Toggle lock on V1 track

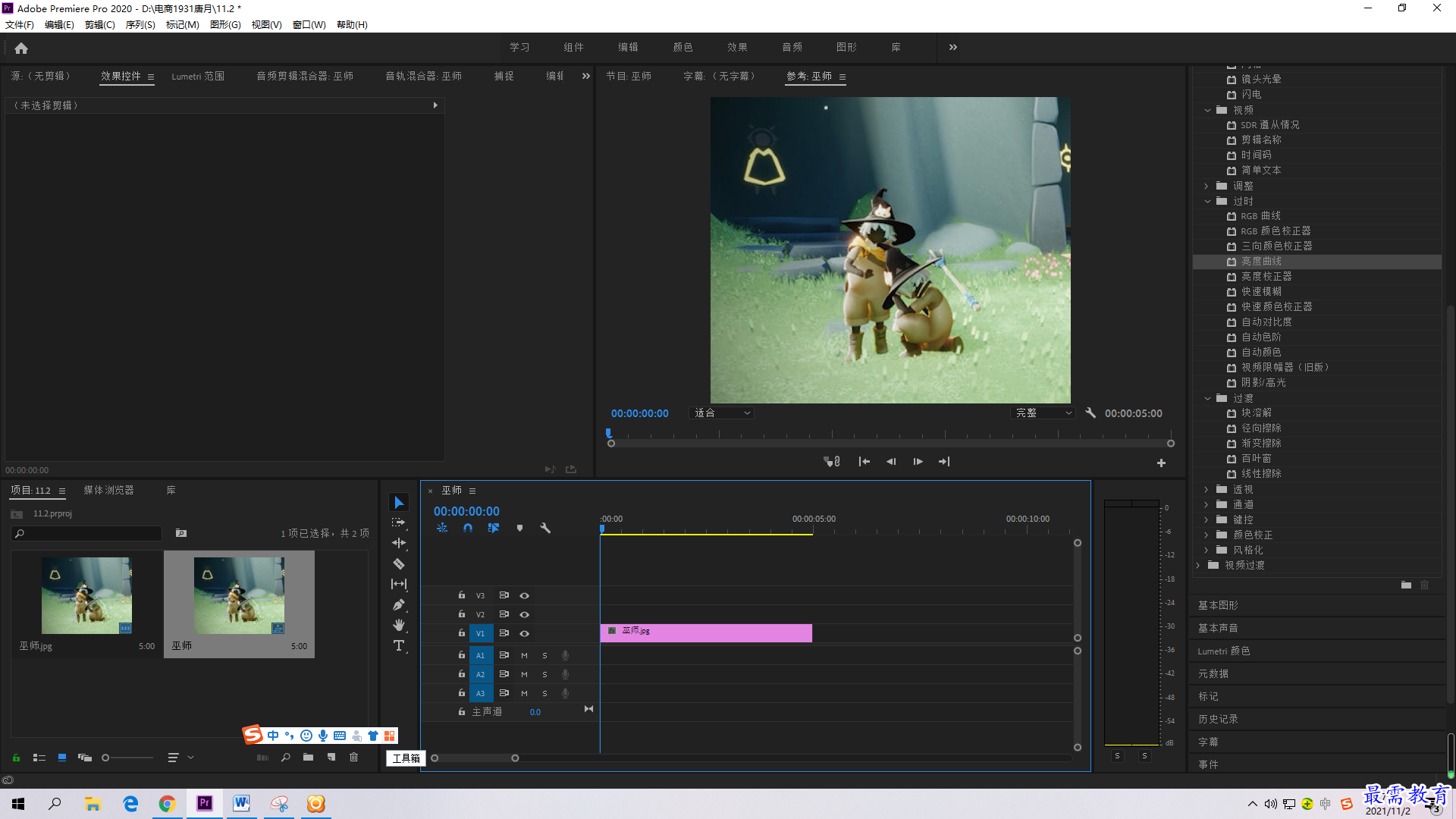click(462, 633)
